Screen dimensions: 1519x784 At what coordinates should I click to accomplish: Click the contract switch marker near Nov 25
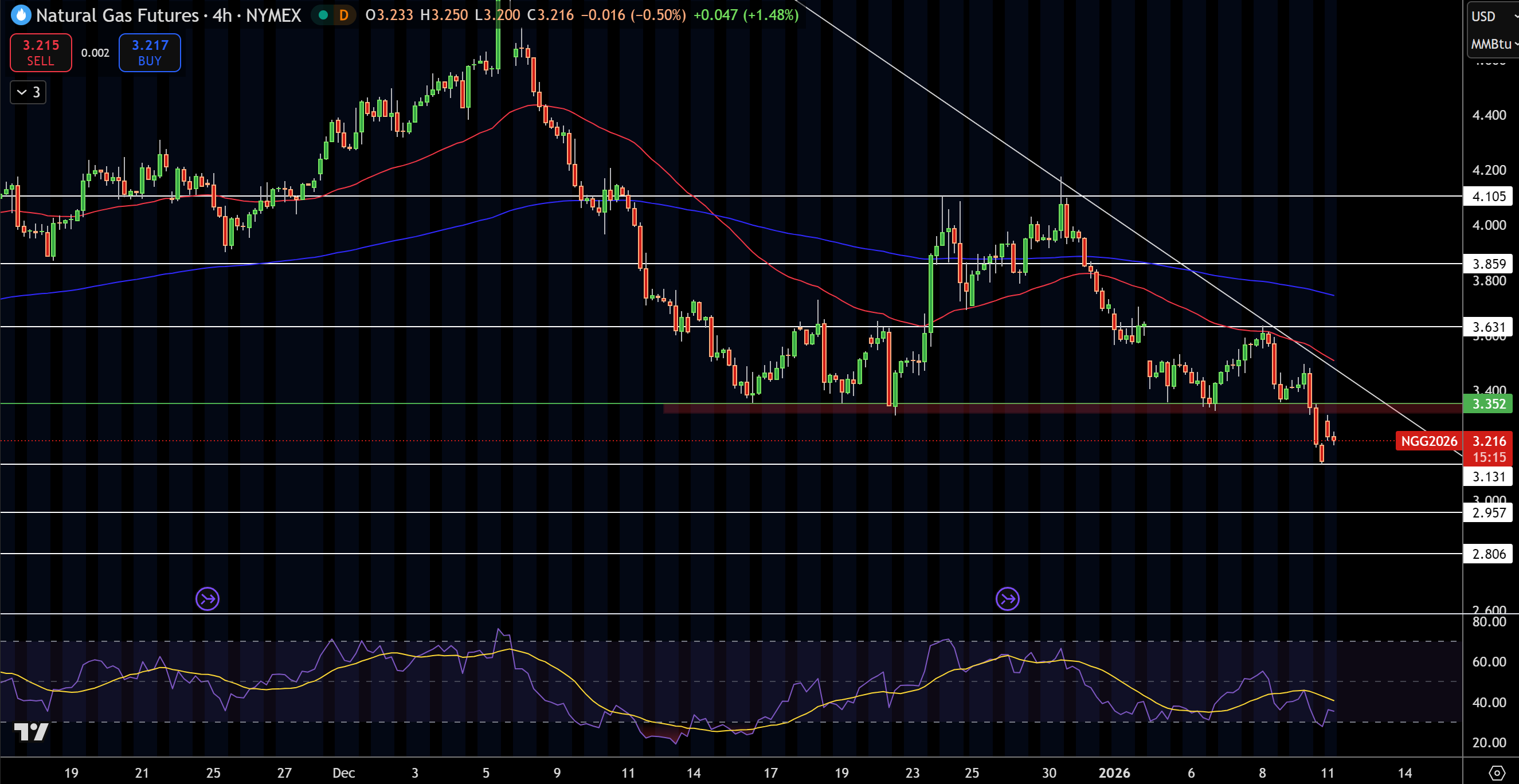208,599
